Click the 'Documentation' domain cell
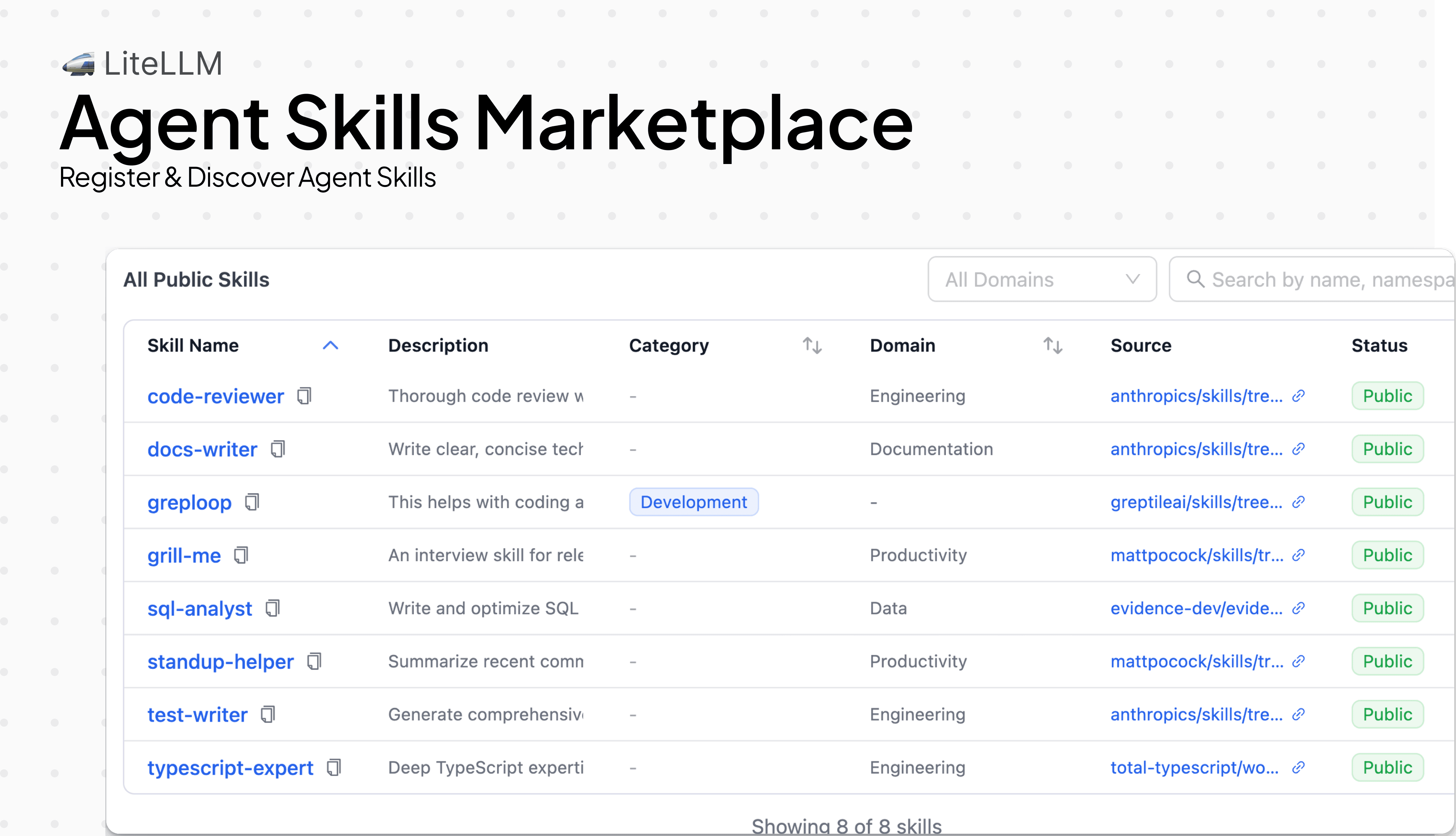This screenshot has width=1456, height=836. tap(931, 449)
